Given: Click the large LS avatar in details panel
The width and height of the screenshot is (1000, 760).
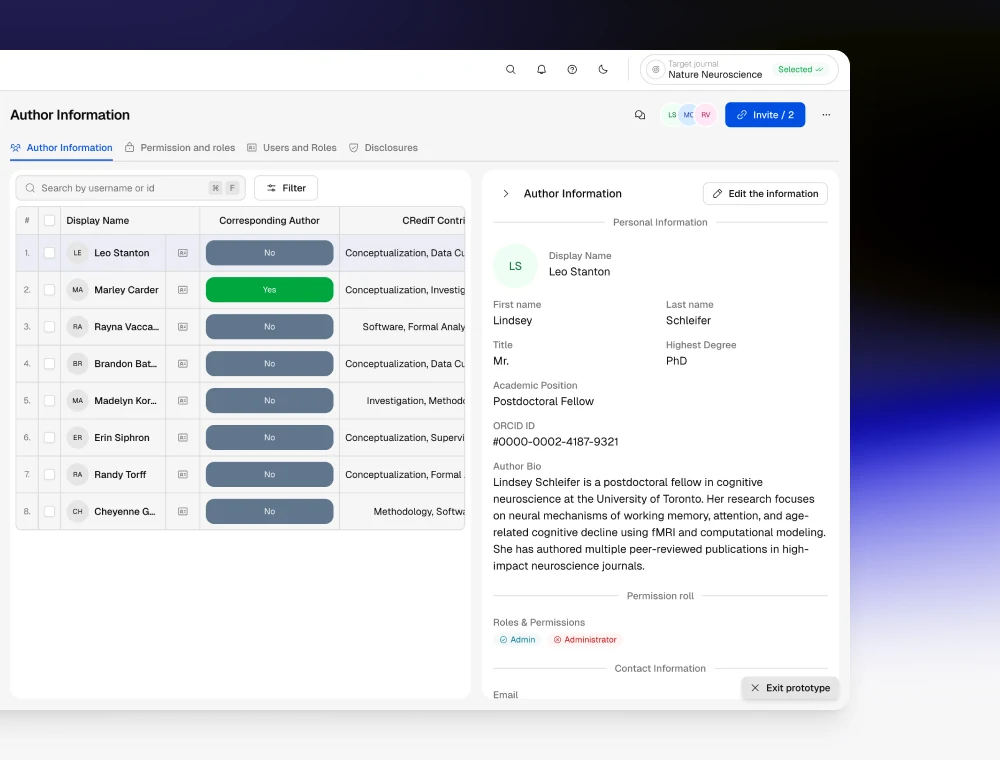Looking at the screenshot, I should click(x=515, y=267).
